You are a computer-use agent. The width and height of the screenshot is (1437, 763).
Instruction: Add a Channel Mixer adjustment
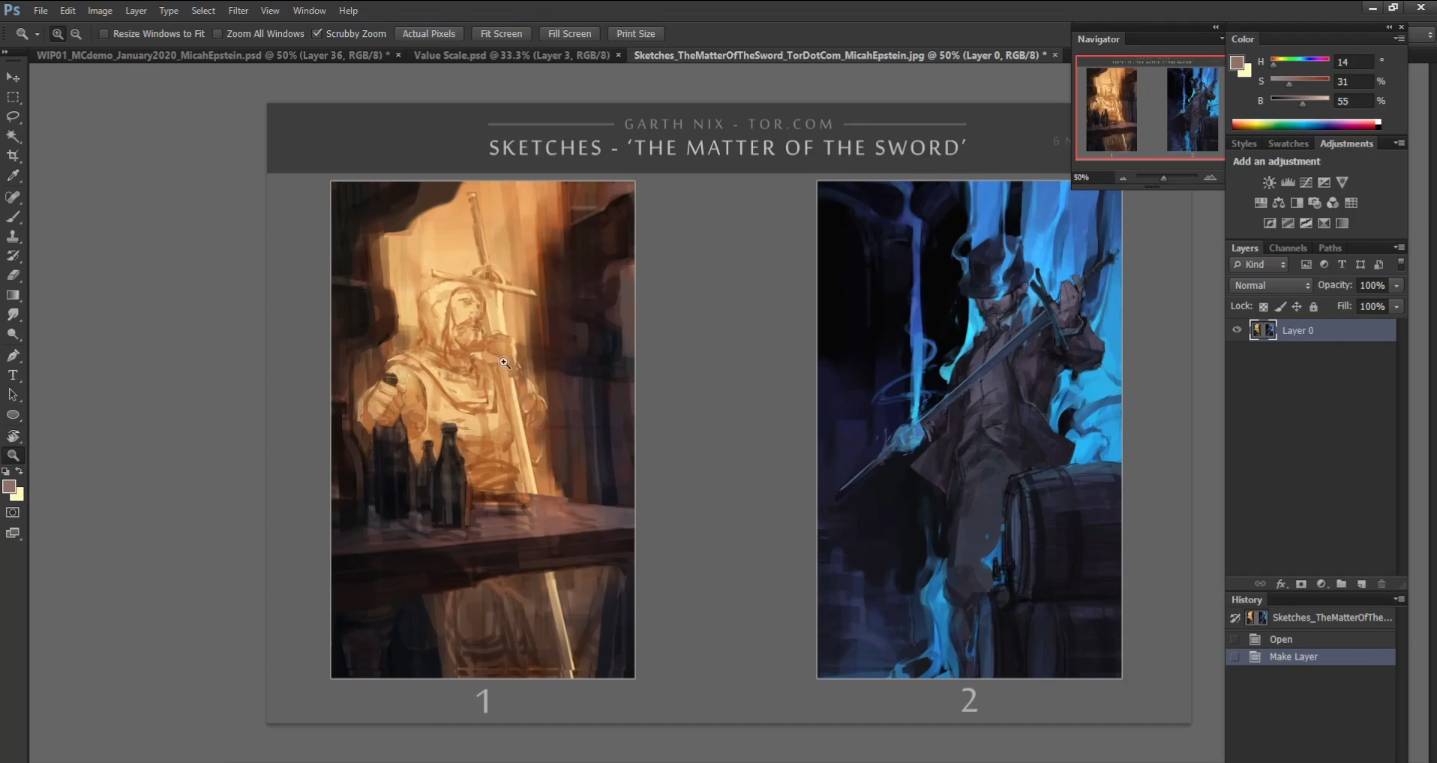click(x=1332, y=203)
